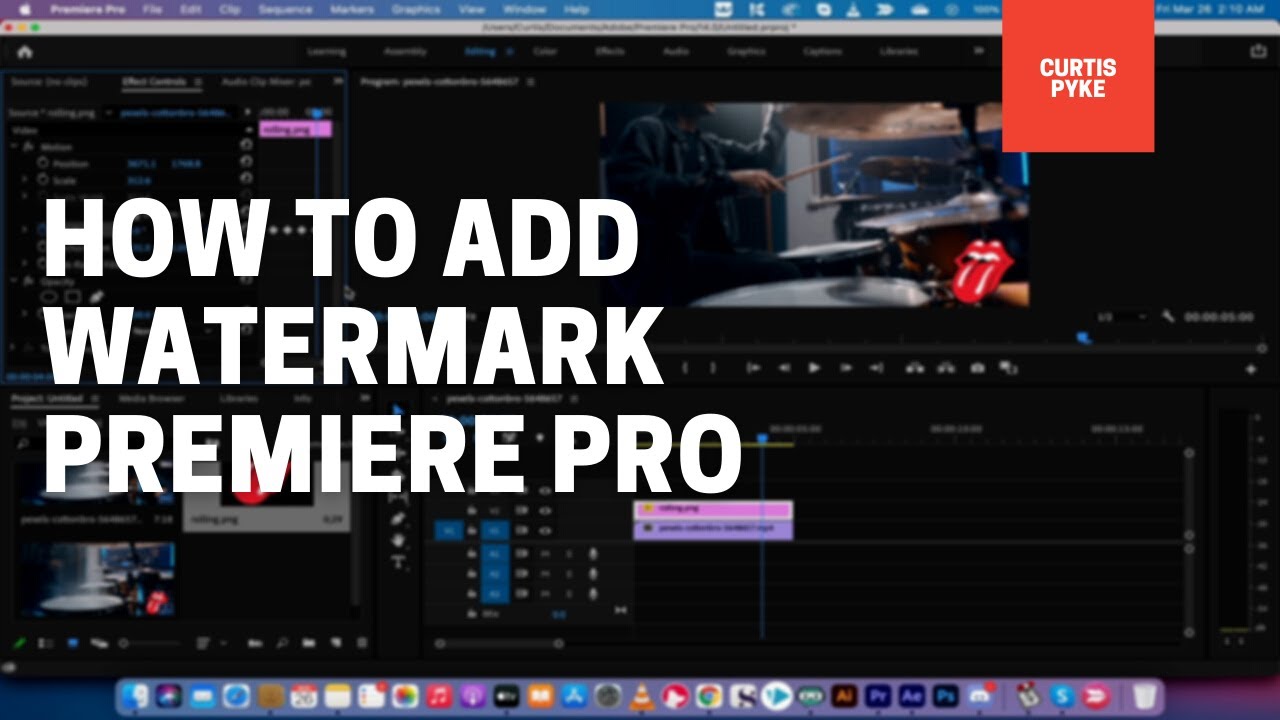Click the Lift button
Viewport: 1280px width, 720px height.
click(914, 368)
